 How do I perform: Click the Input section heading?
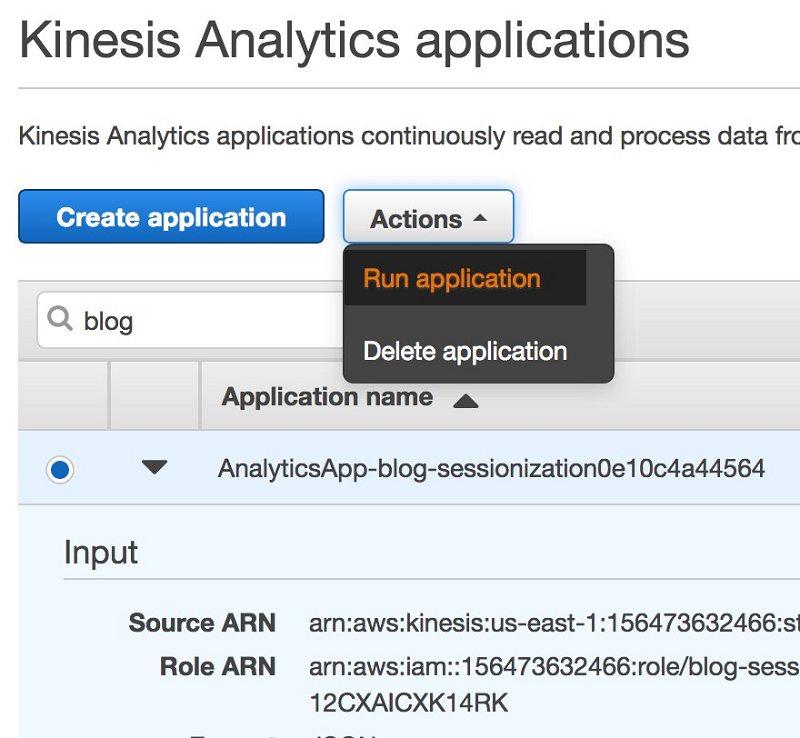click(x=101, y=553)
